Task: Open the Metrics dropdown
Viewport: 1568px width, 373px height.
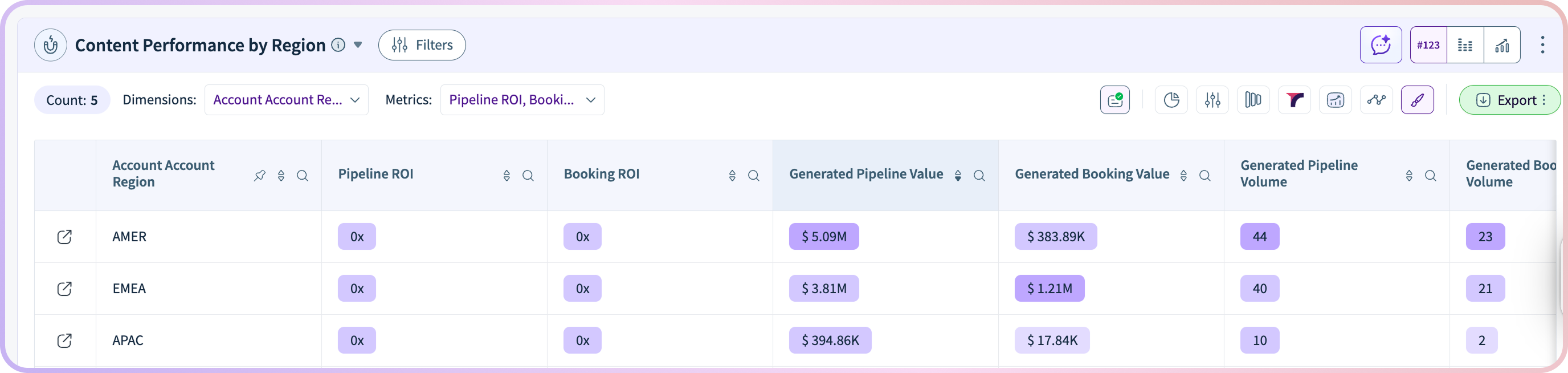Action: click(522, 100)
